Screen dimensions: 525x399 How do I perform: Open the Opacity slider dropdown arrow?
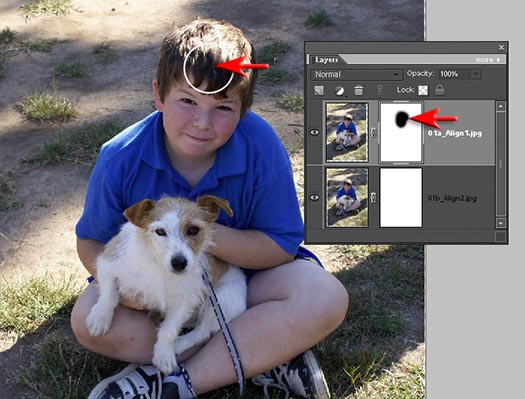tap(476, 74)
